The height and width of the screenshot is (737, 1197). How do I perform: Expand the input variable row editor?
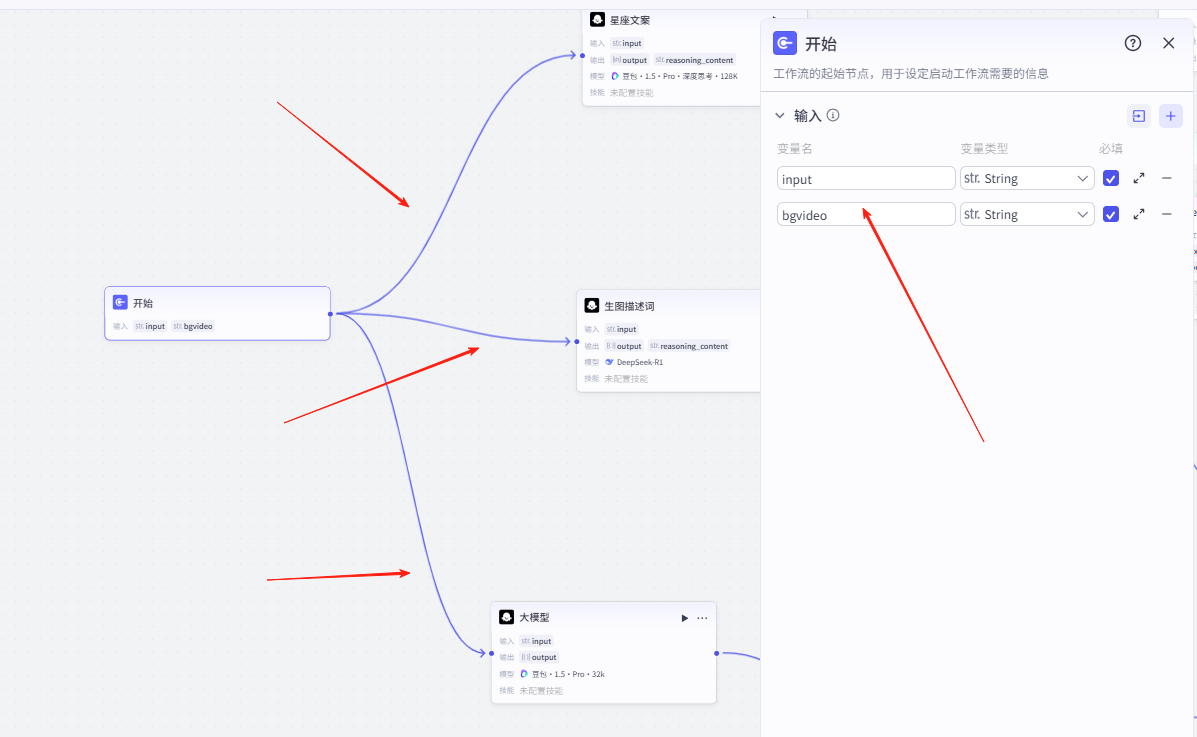[1139, 178]
